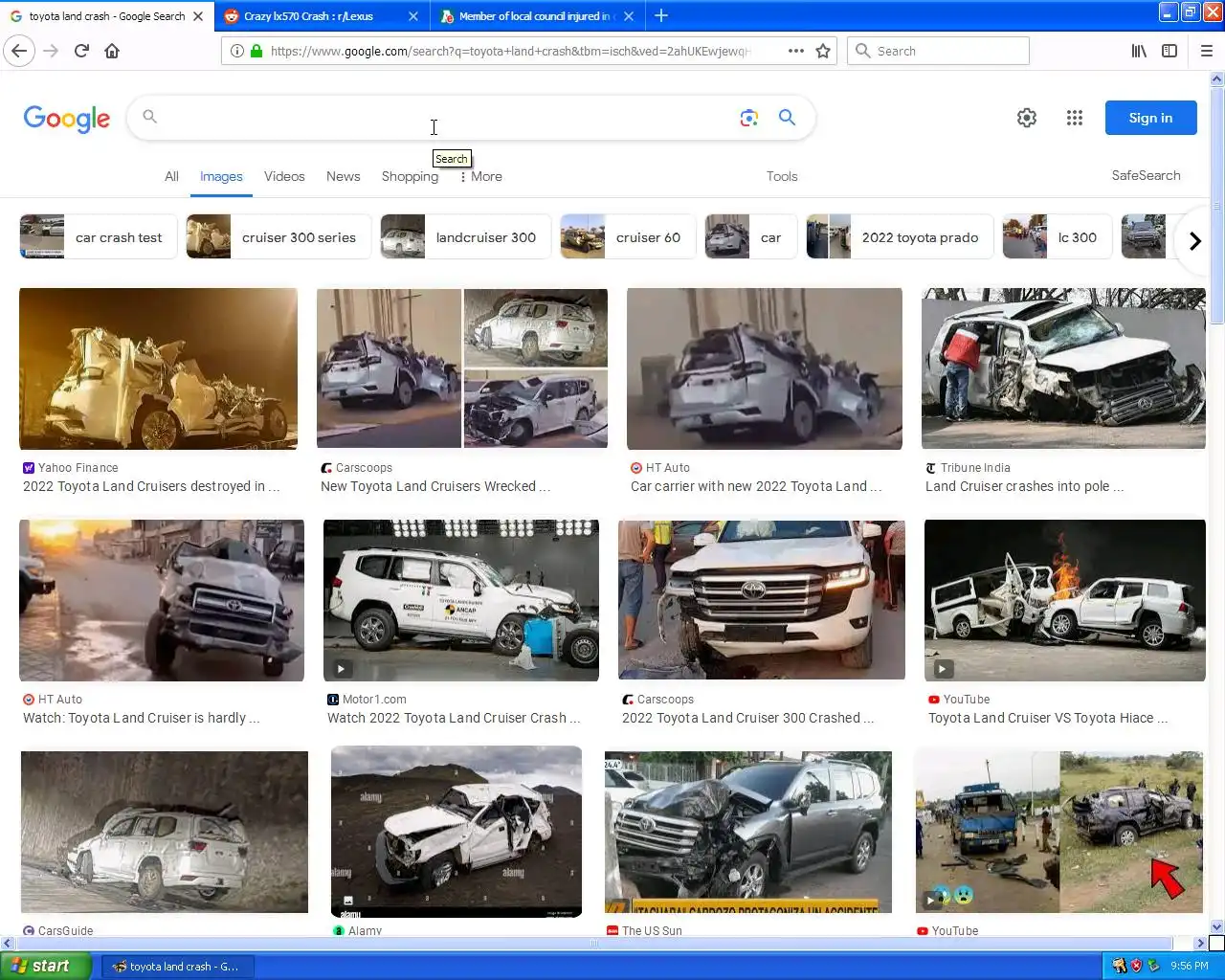
Task: Click the Windows Start button
Action: 46,966
